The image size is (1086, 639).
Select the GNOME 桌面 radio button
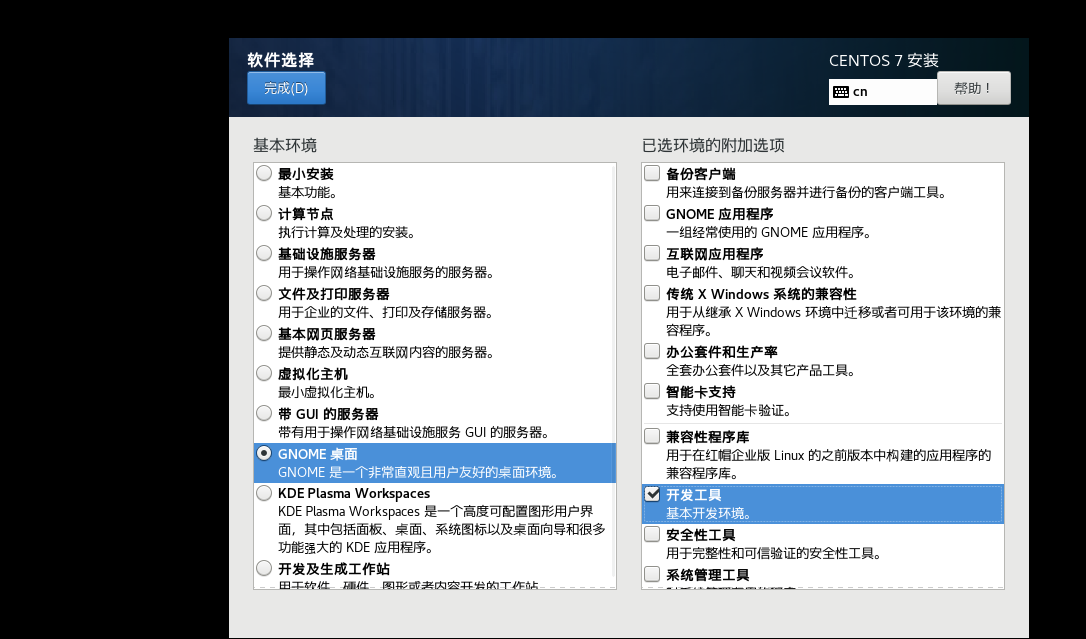(x=264, y=453)
